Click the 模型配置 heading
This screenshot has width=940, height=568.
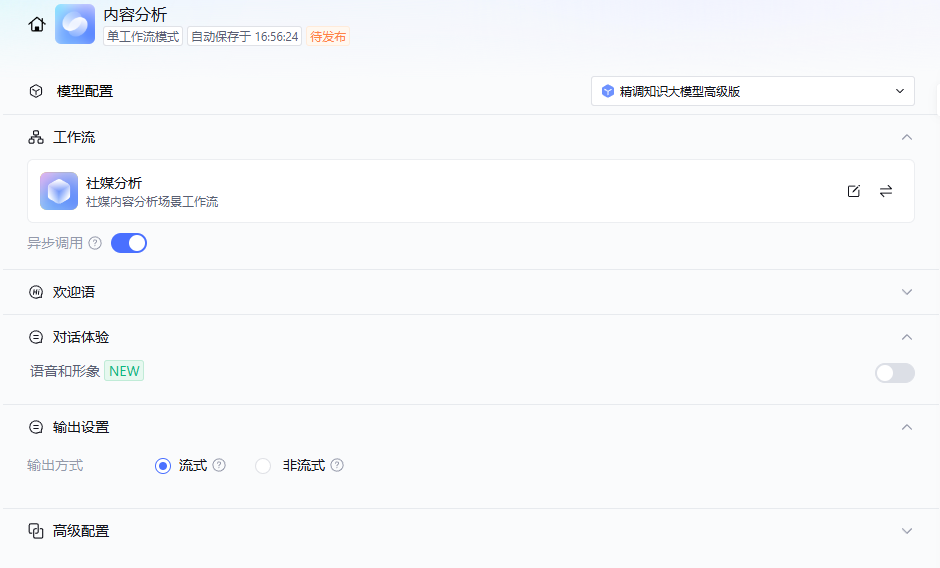(85, 91)
